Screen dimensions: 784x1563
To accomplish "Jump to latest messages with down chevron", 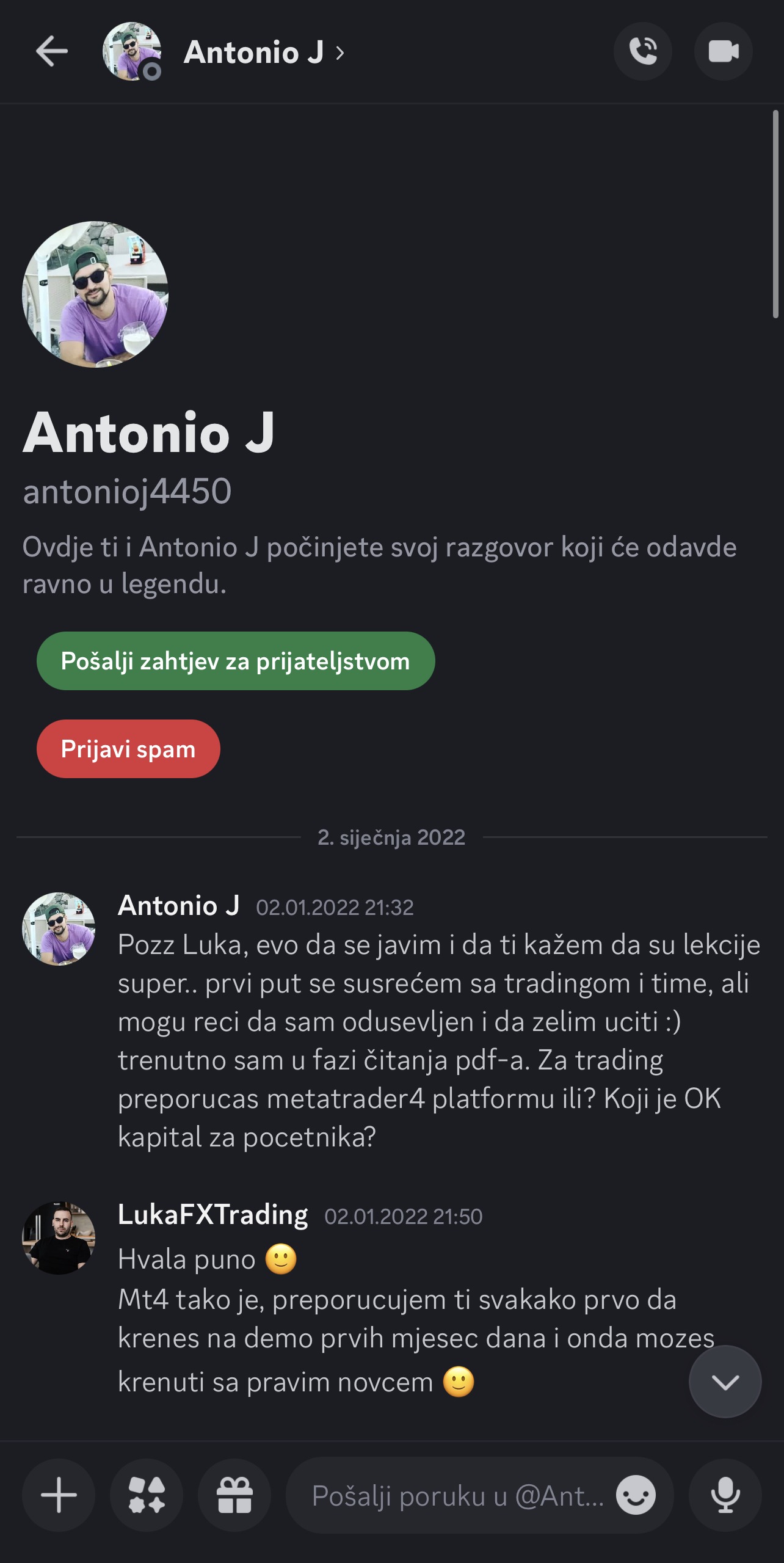I will (725, 1382).
